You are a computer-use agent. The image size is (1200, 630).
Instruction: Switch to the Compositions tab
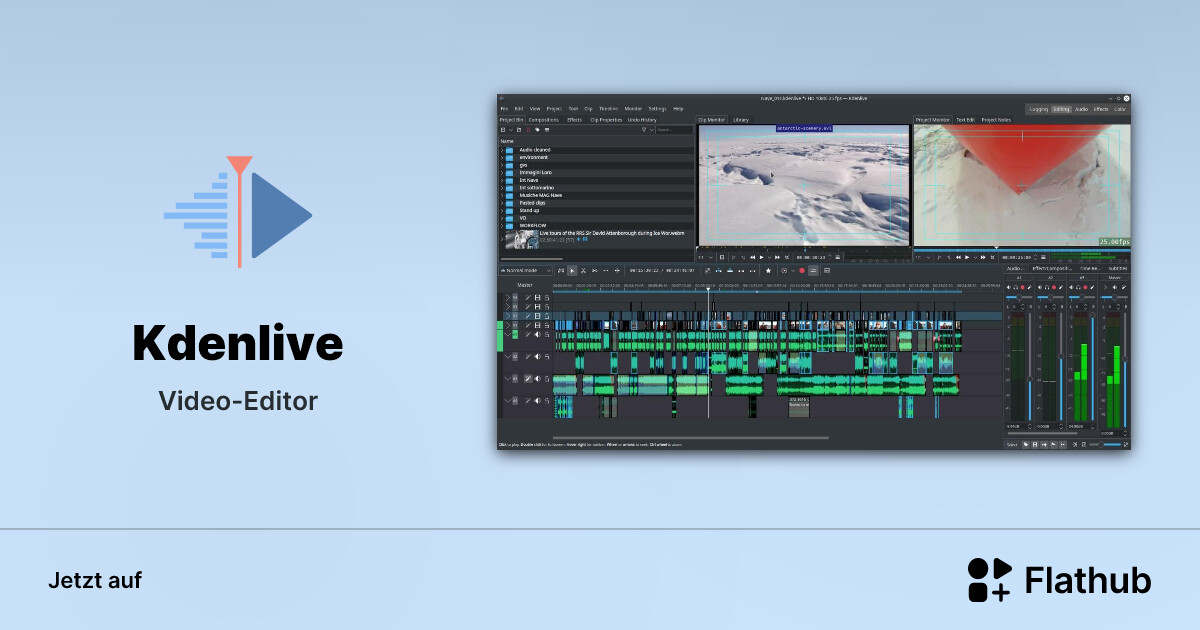coord(543,119)
